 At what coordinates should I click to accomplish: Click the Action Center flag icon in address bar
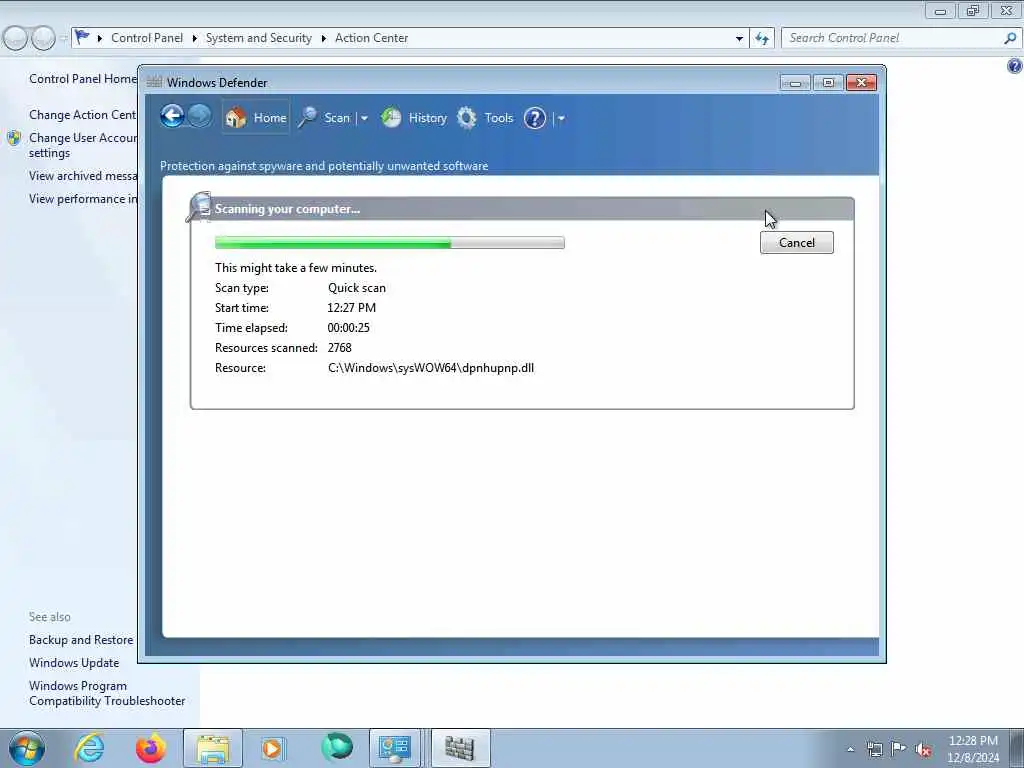tap(81, 37)
